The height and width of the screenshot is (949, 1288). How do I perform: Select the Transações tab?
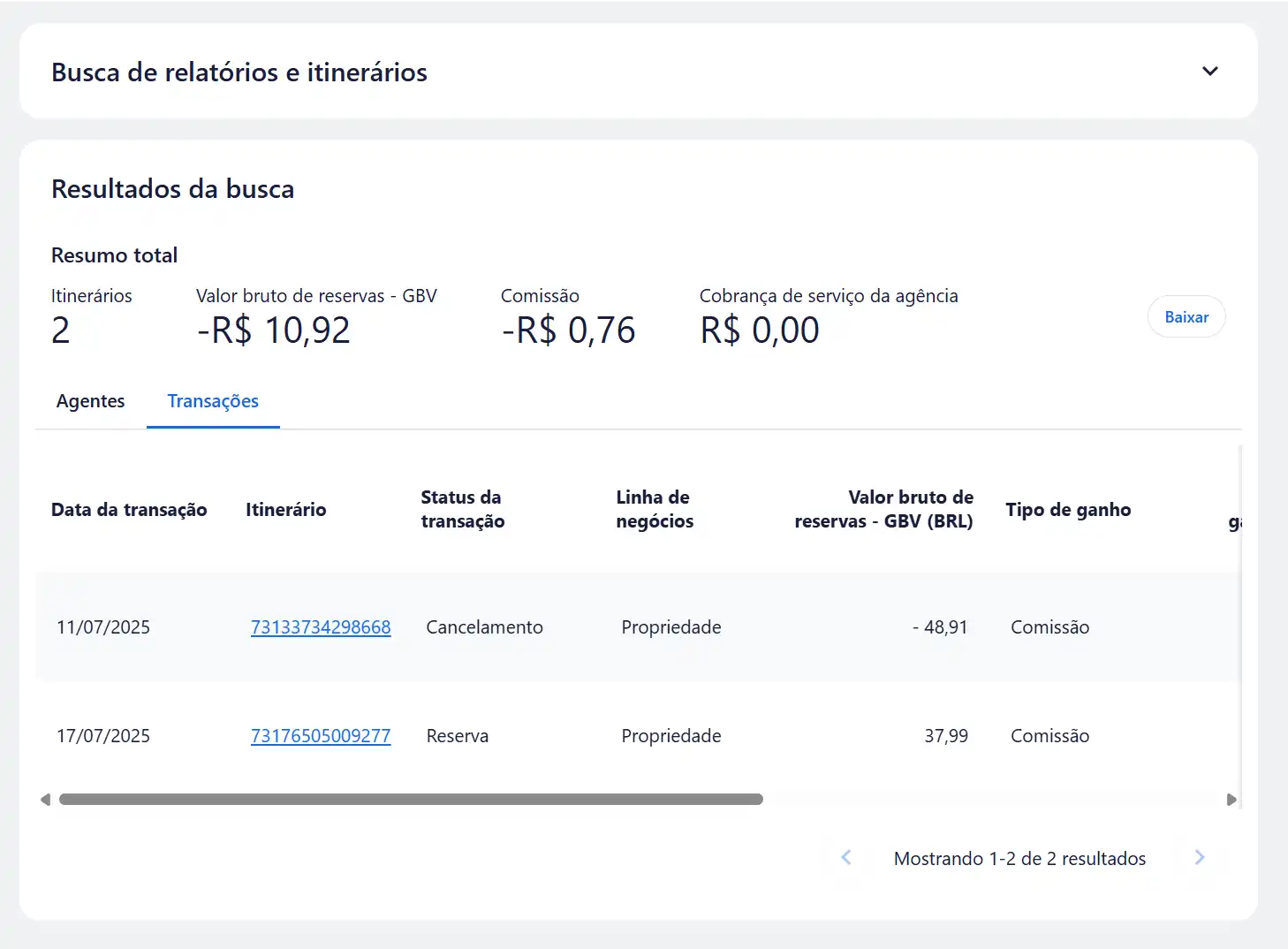[213, 401]
